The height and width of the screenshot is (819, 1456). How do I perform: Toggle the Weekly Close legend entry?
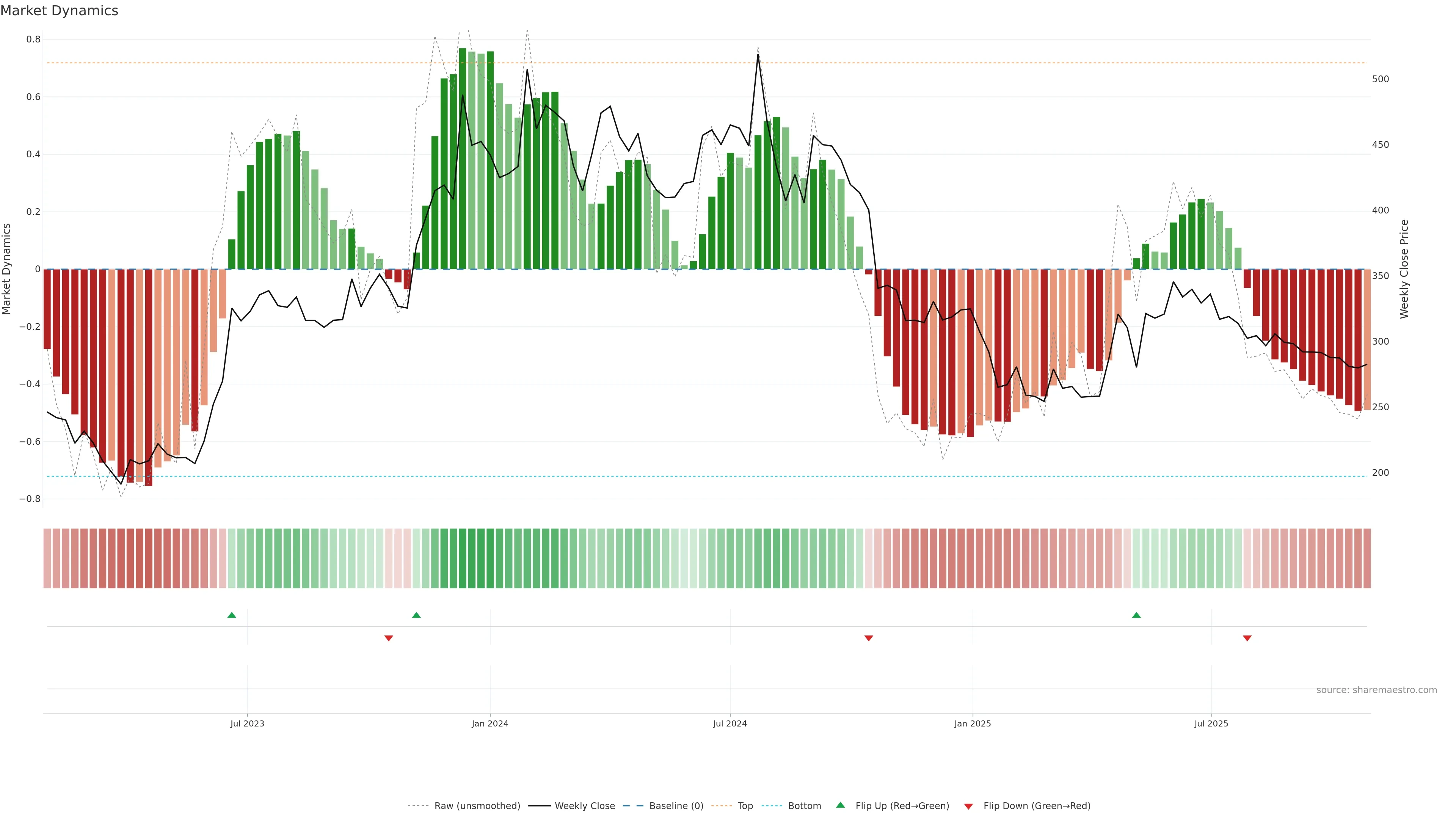tap(584, 806)
